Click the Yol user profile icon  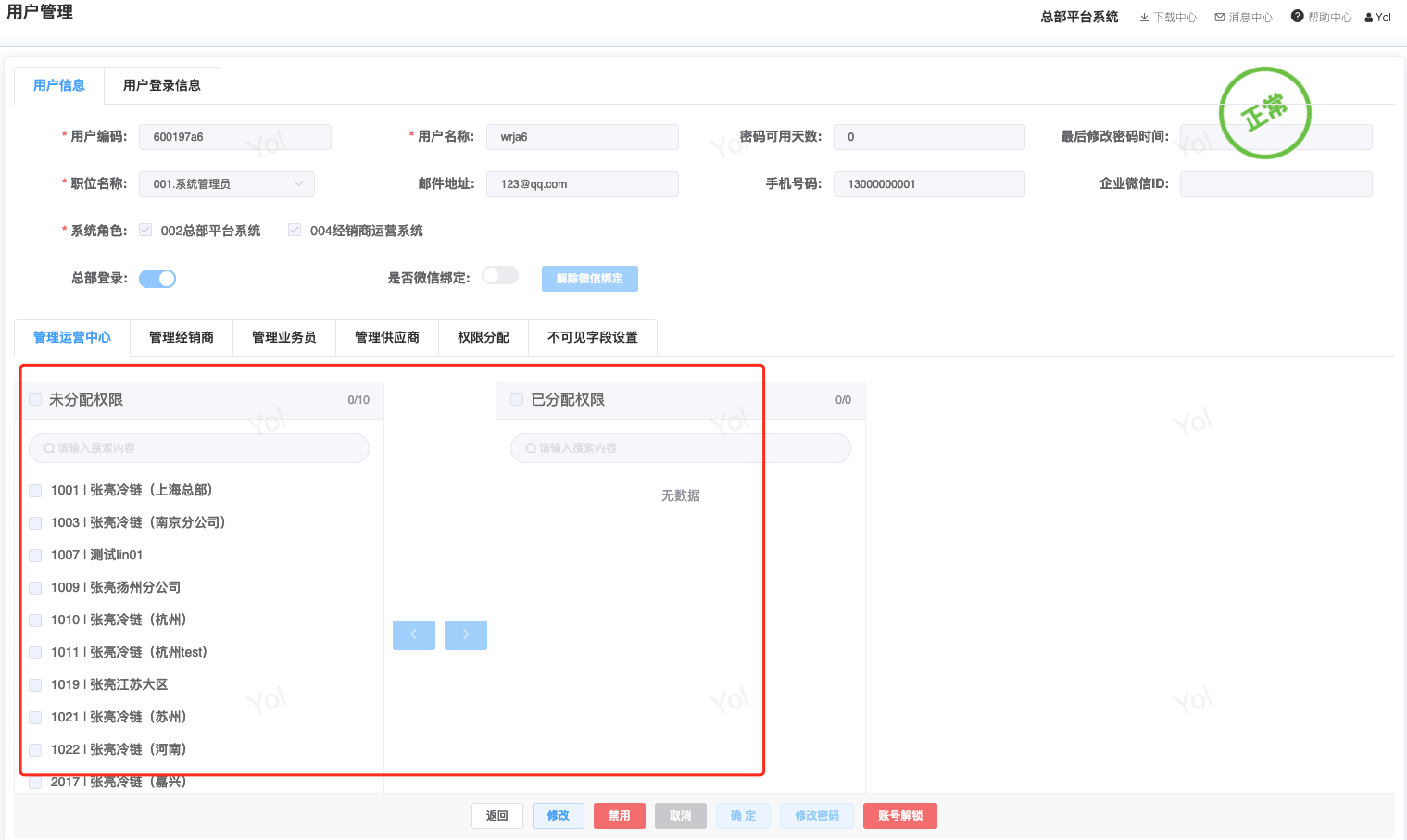pos(1369,18)
